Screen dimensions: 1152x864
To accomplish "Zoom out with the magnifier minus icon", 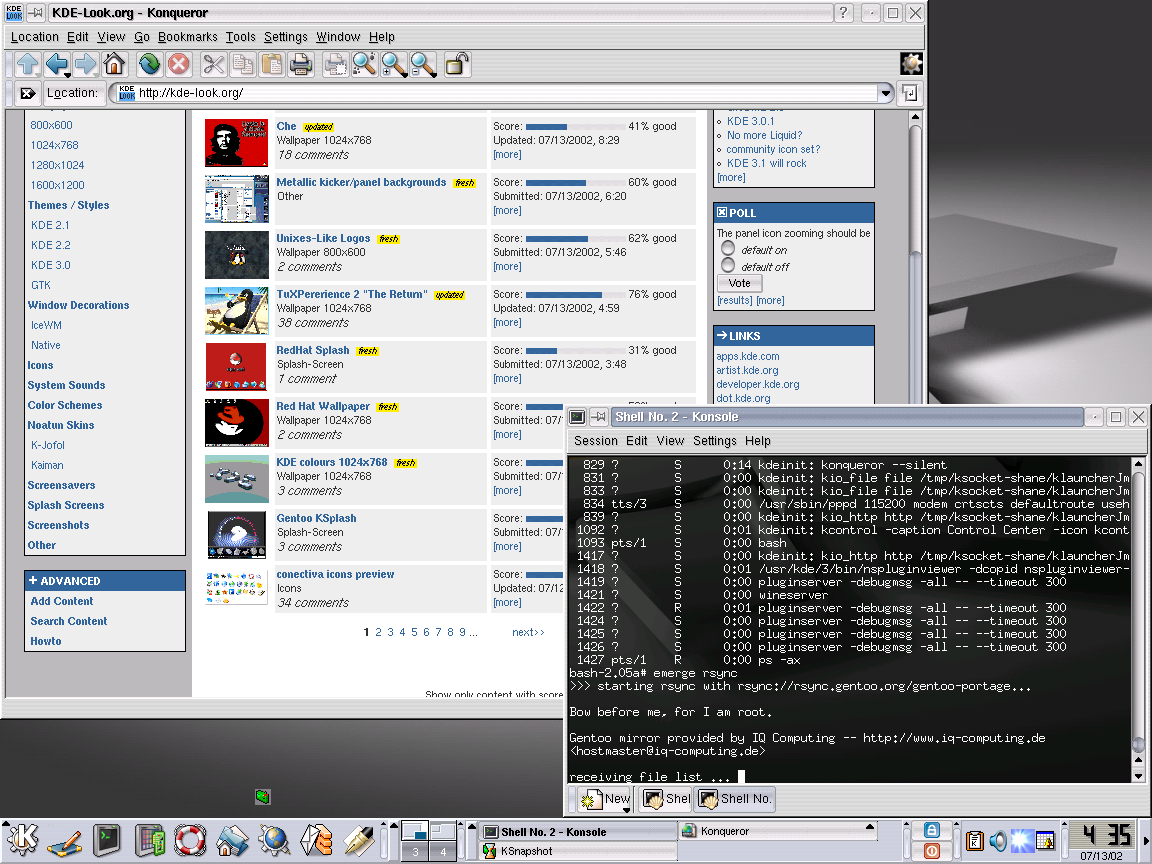I will [423, 65].
